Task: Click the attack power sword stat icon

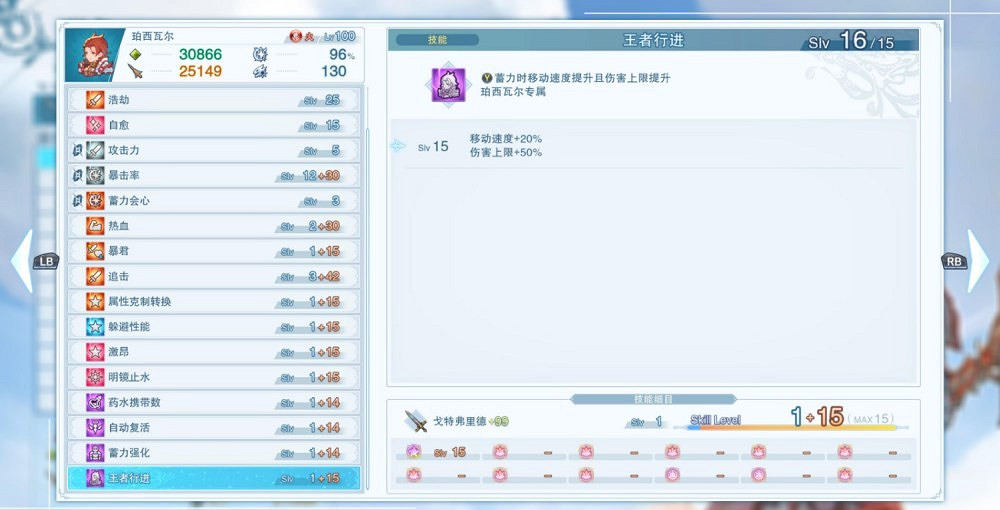Action: pos(135,71)
